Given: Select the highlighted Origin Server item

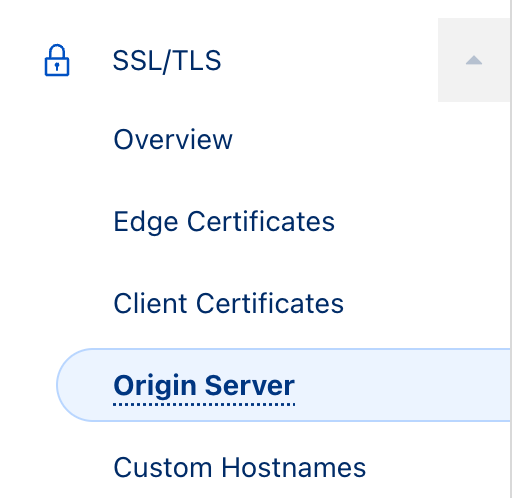Looking at the screenshot, I should (283, 385).
